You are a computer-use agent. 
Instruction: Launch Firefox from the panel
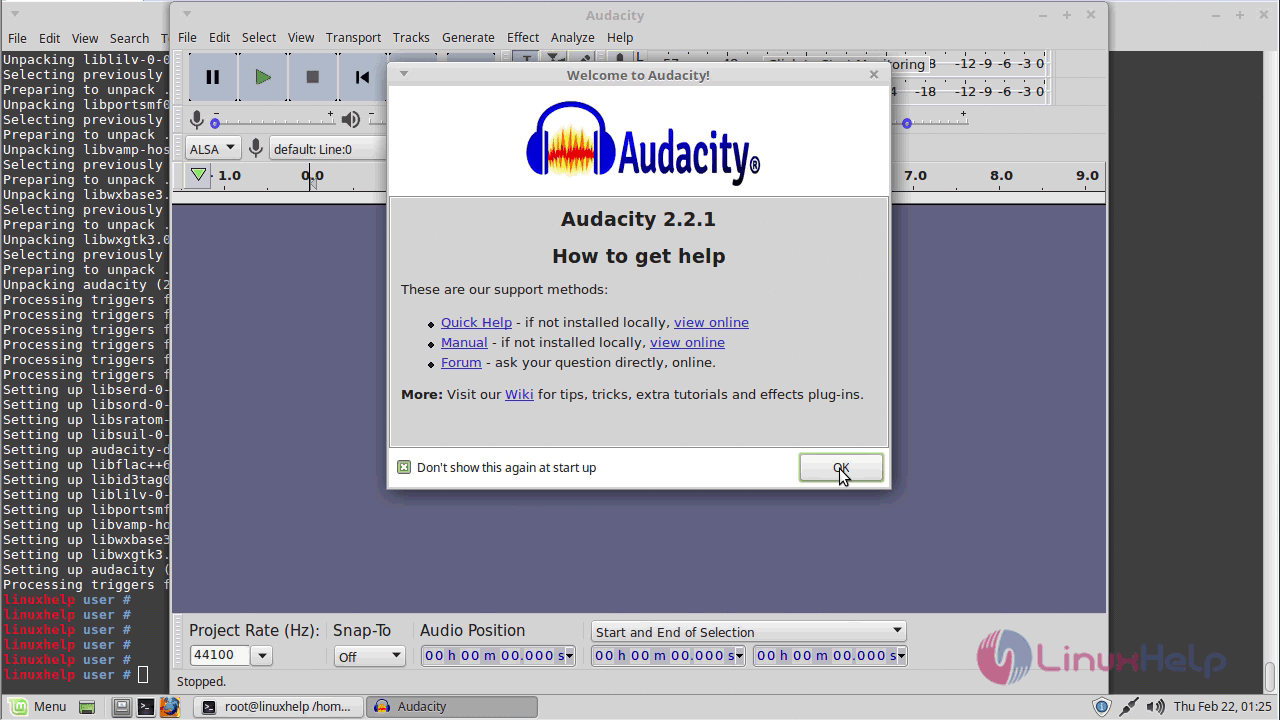(x=170, y=707)
